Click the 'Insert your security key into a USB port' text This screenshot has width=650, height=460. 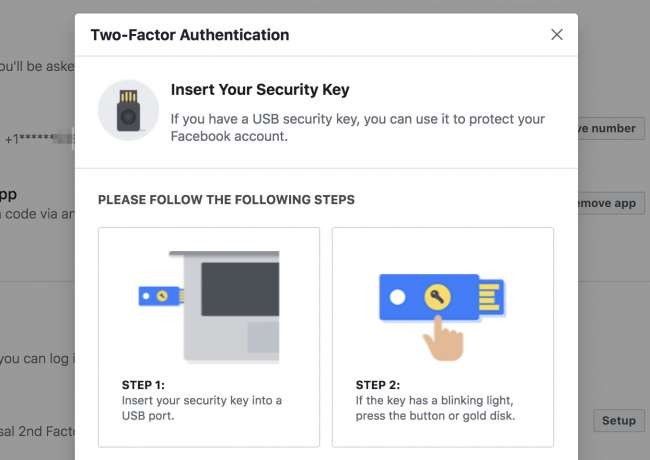[200, 408]
